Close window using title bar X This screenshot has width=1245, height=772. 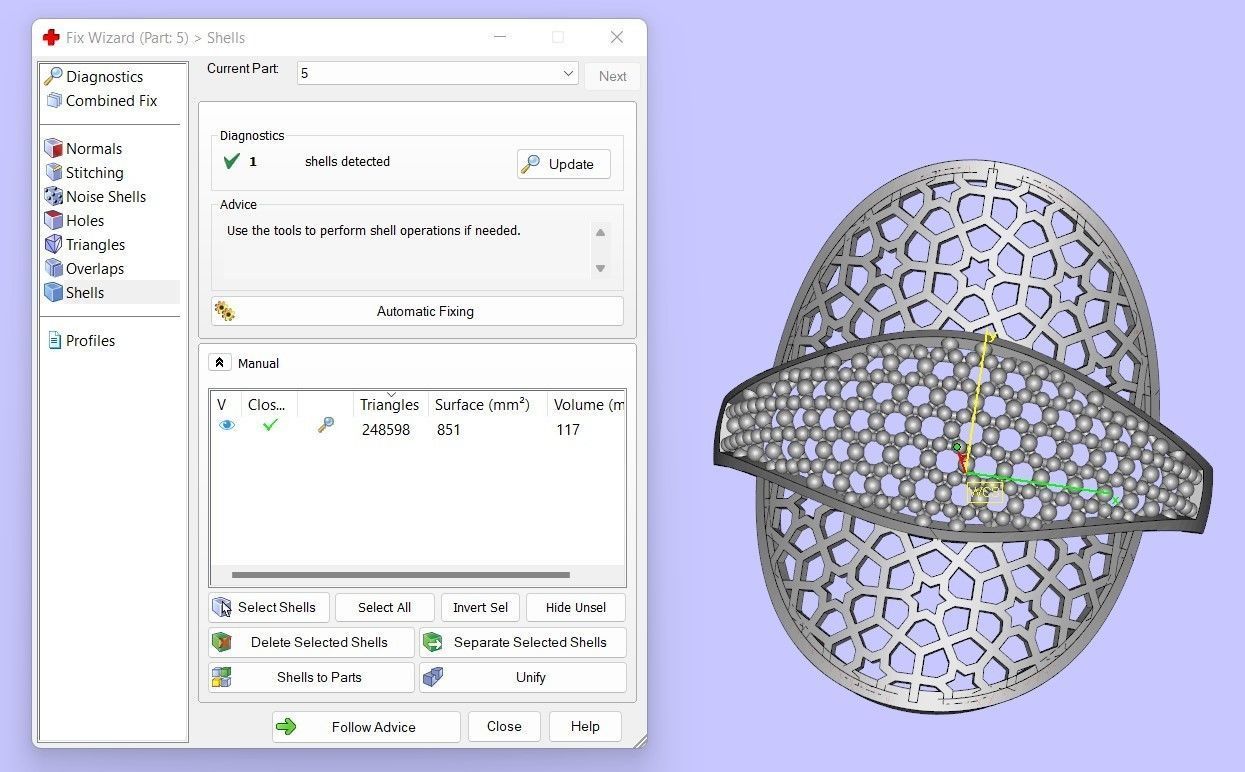point(617,37)
